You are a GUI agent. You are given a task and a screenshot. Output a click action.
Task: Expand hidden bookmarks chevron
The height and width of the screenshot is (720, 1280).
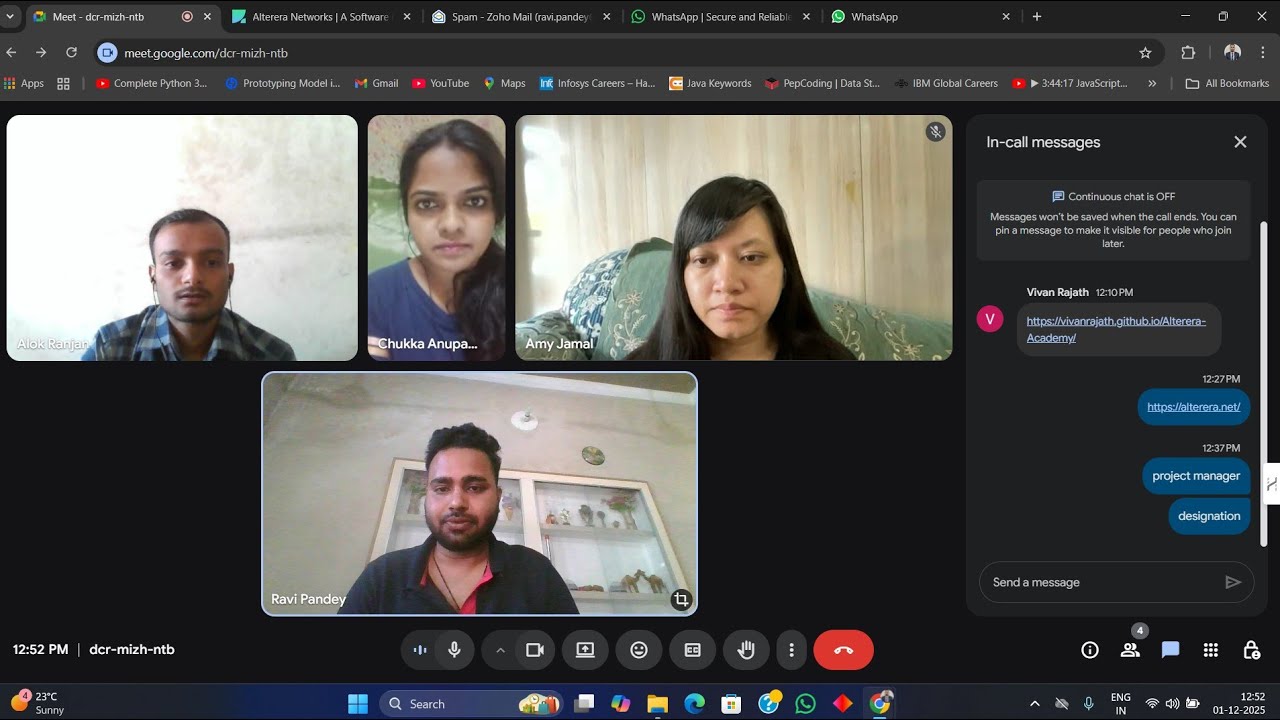pyautogui.click(x=1152, y=83)
